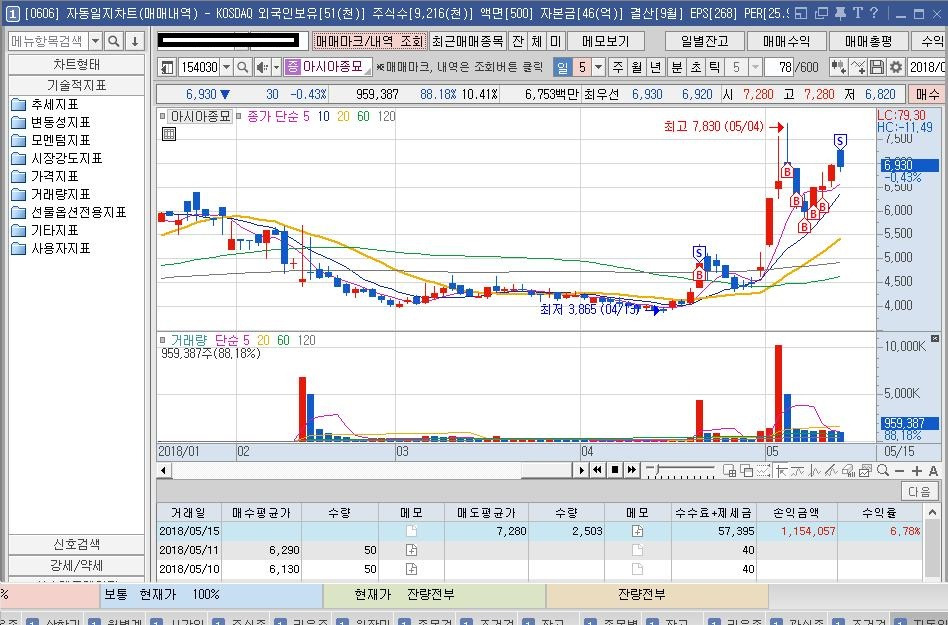The height and width of the screenshot is (625, 948).
Task: Open the 강세/약세 section tab
Action: click(77, 566)
